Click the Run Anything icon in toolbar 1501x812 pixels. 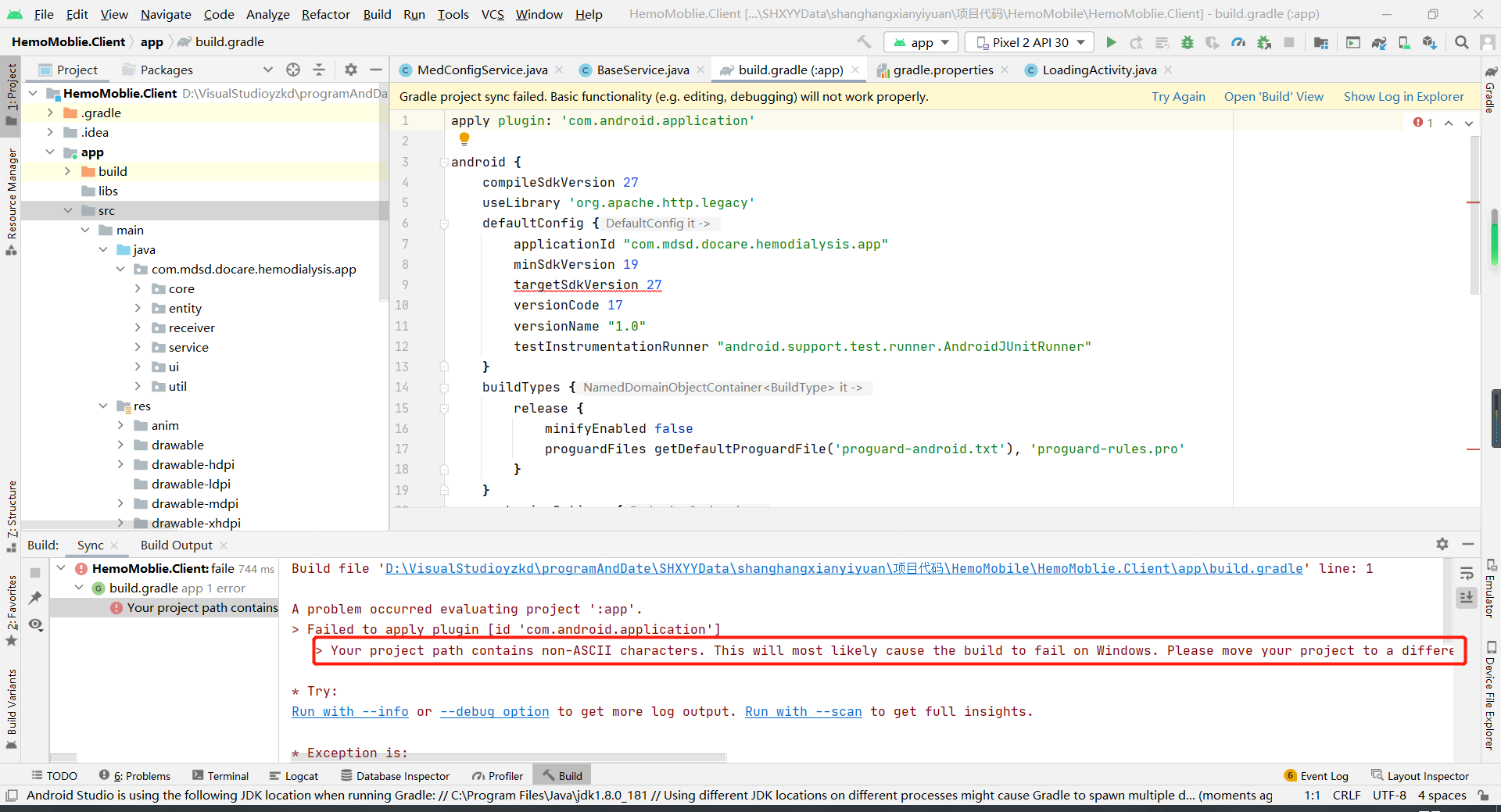point(1353,42)
